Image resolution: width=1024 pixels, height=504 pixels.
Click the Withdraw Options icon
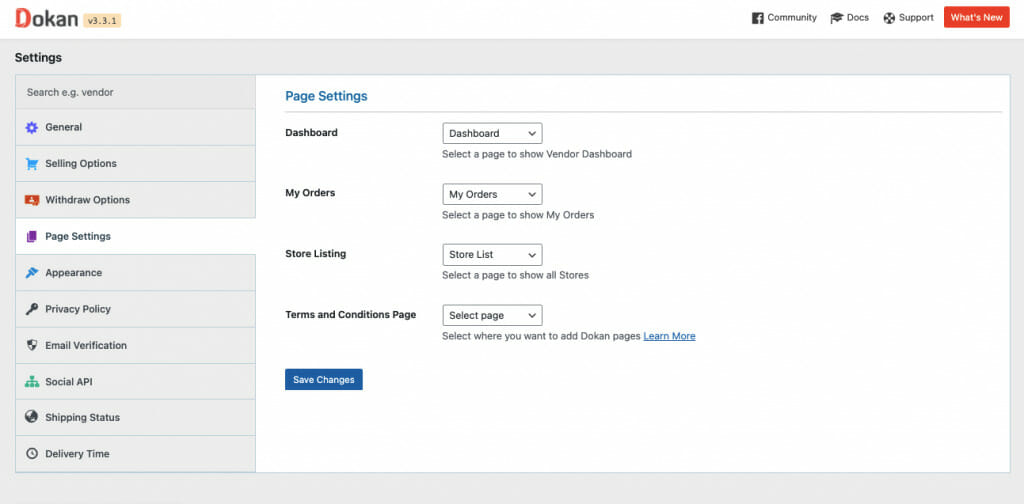pyautogui.click(x=31, y=200)
